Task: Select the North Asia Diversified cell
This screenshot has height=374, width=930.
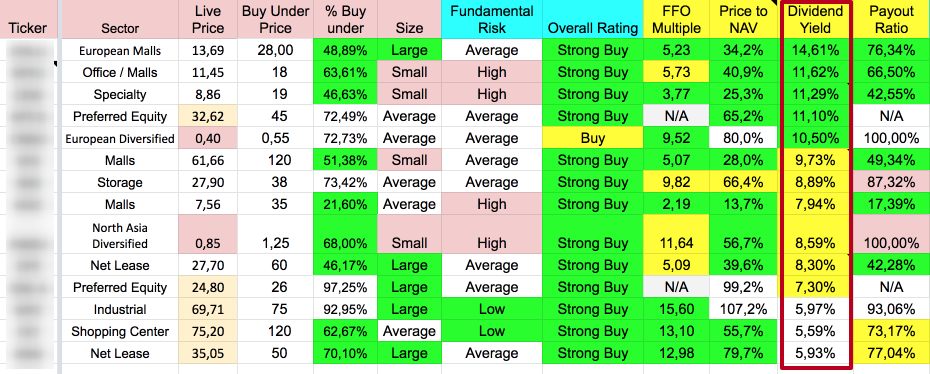Action: click(x=120, y=235)
